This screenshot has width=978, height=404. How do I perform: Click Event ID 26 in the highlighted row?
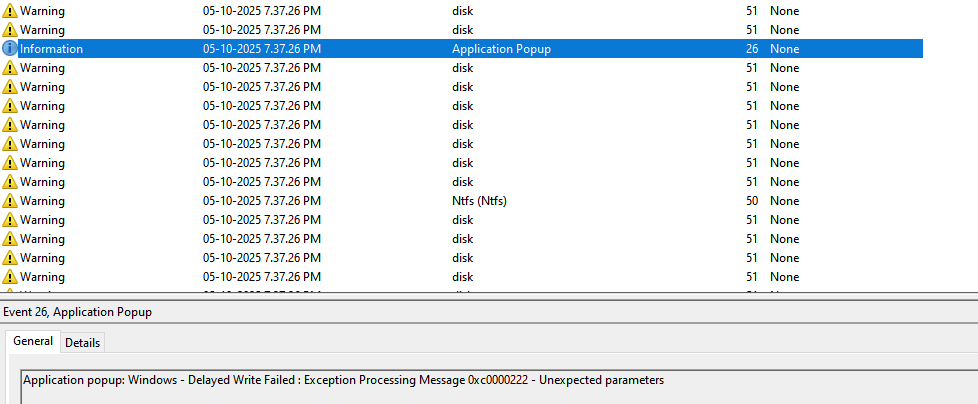coord(751,49)
